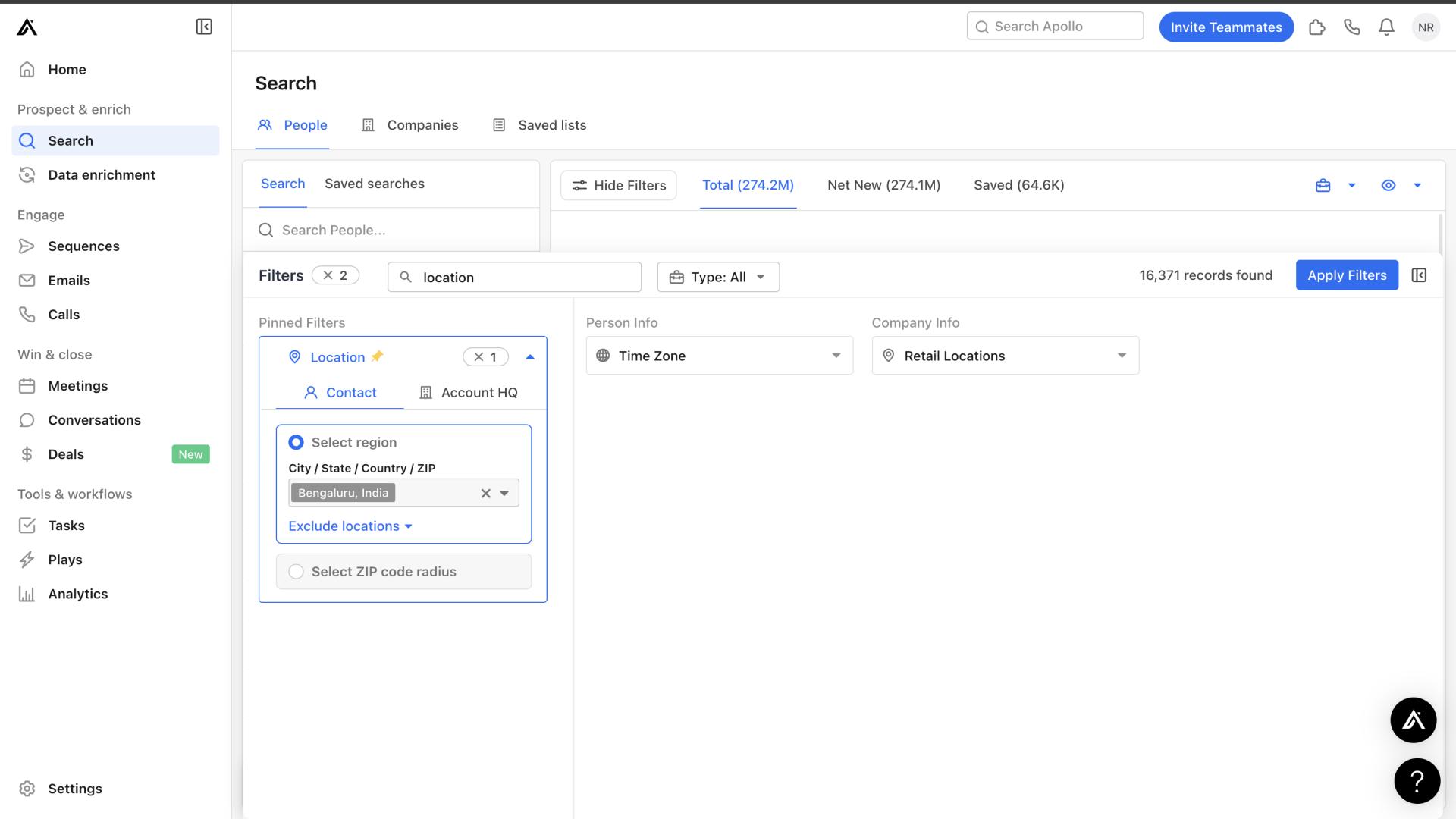Open NR user avatar menu
The image size is (1456, 819).
coord(1426,27)
